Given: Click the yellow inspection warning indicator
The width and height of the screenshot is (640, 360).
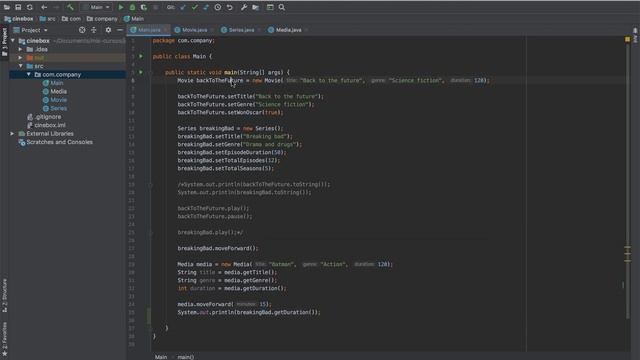Looking at the screenshot, I should [627, 40].
